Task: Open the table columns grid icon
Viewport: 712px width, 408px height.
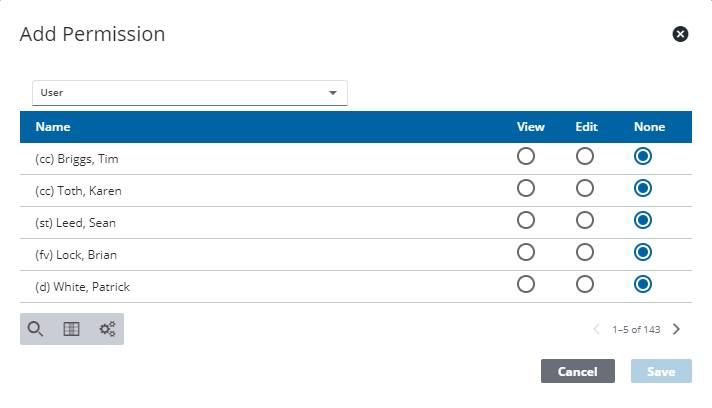Action: click(x=71, y=329)
